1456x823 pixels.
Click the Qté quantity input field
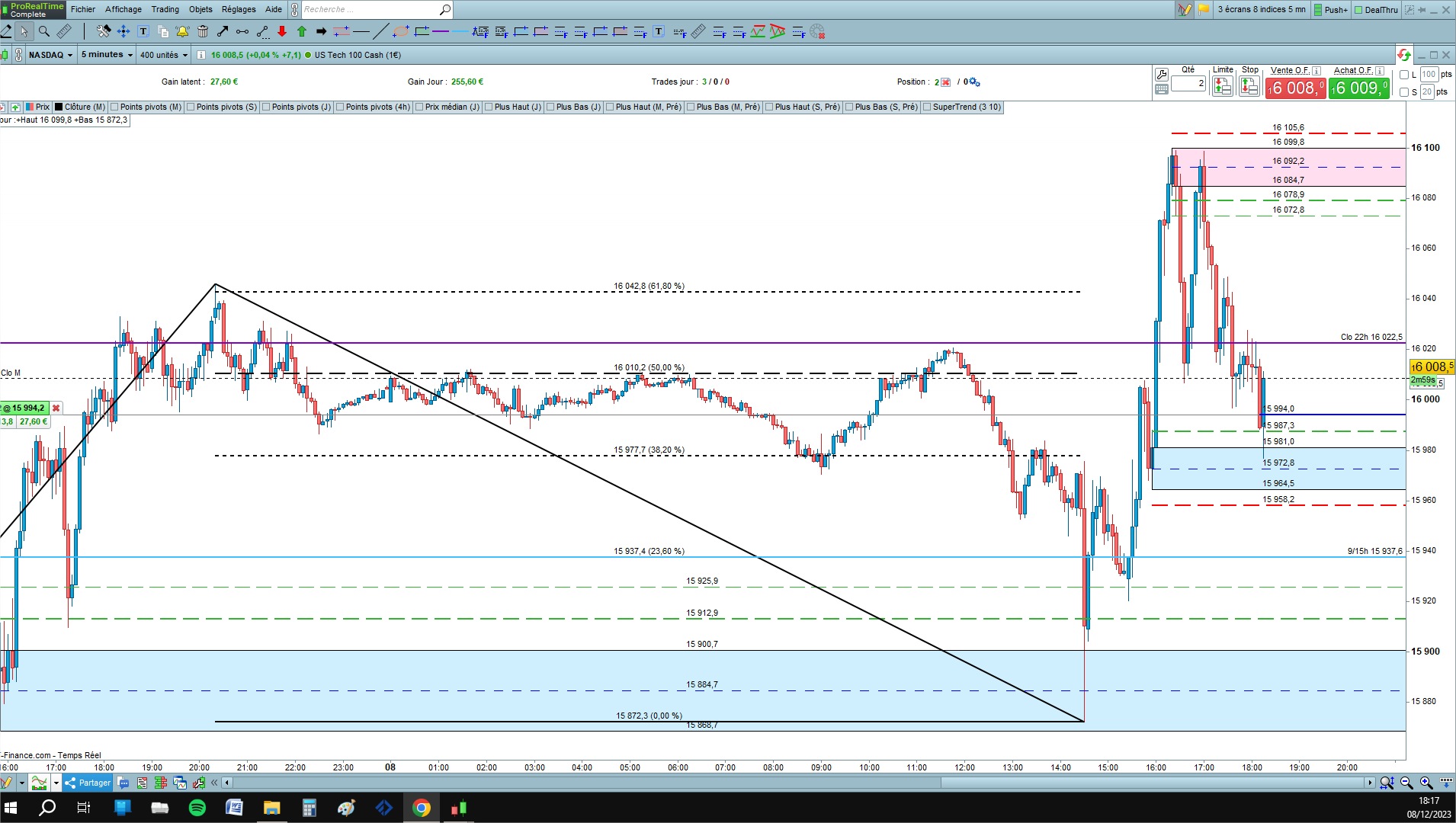tap(1189, 84)
